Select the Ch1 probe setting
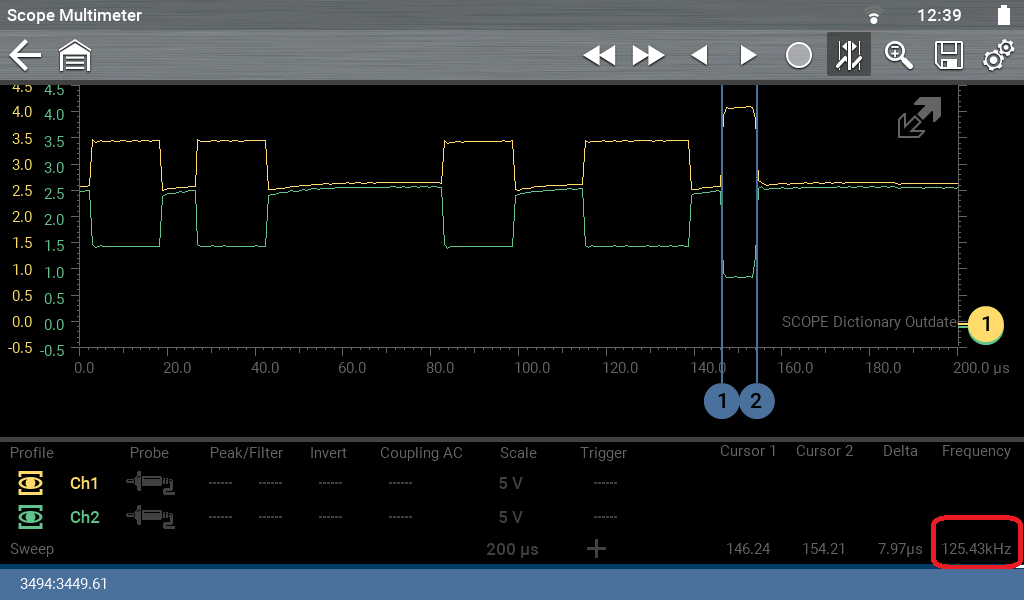Screen dimensions: 1024x600 point(150,484)
